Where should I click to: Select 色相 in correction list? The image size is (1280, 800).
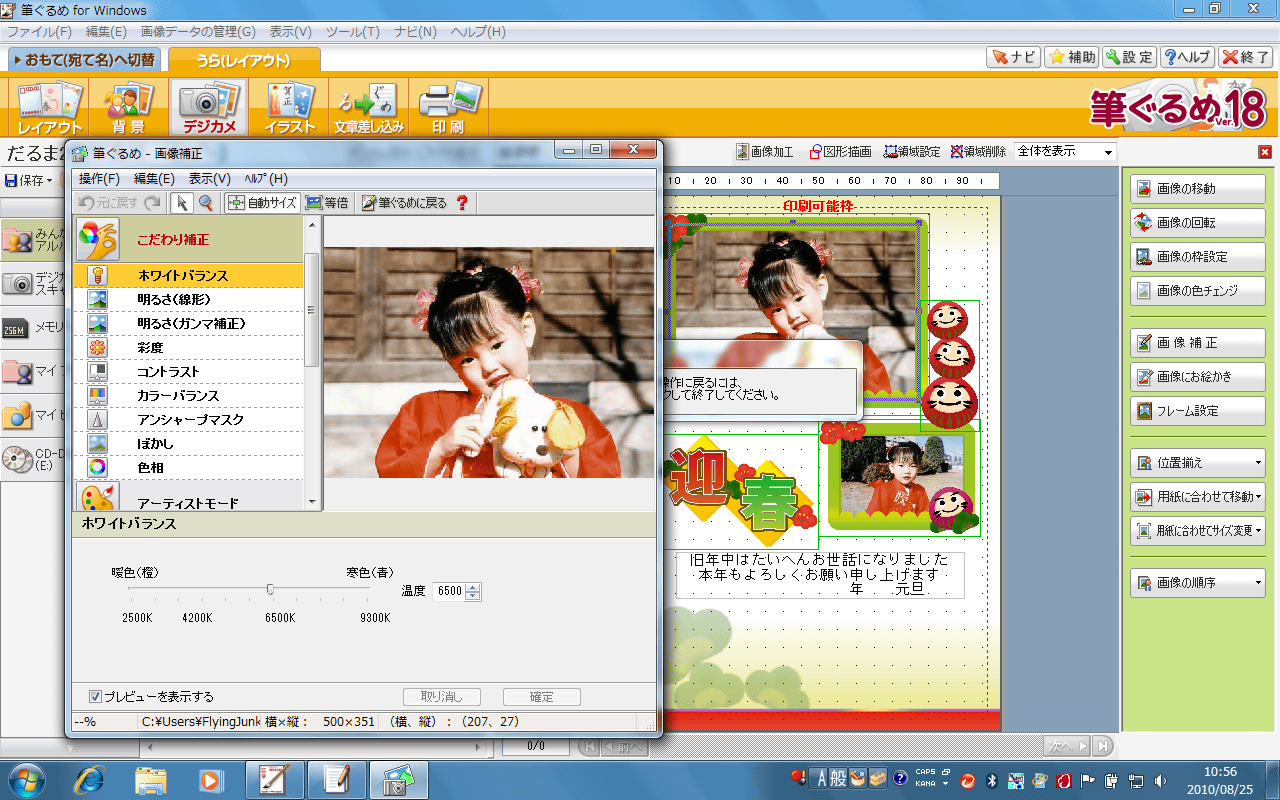pos(188,467)
